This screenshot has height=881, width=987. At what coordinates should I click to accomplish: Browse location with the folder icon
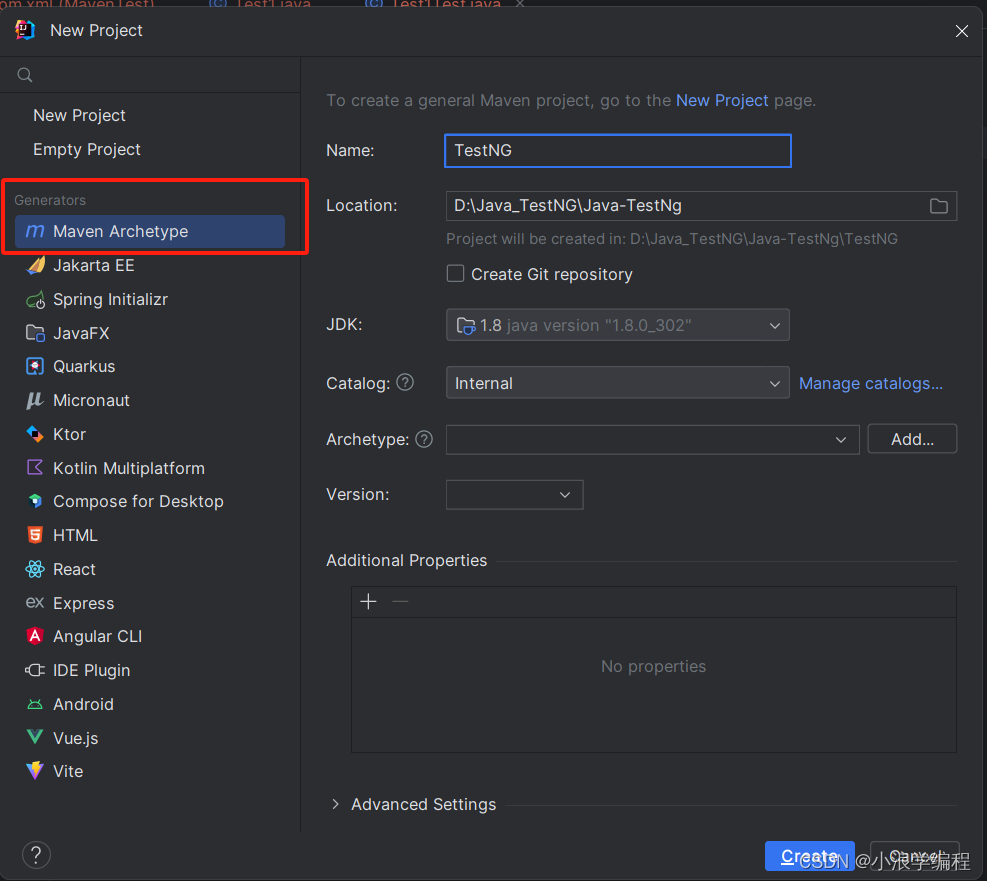coord(939,206)
